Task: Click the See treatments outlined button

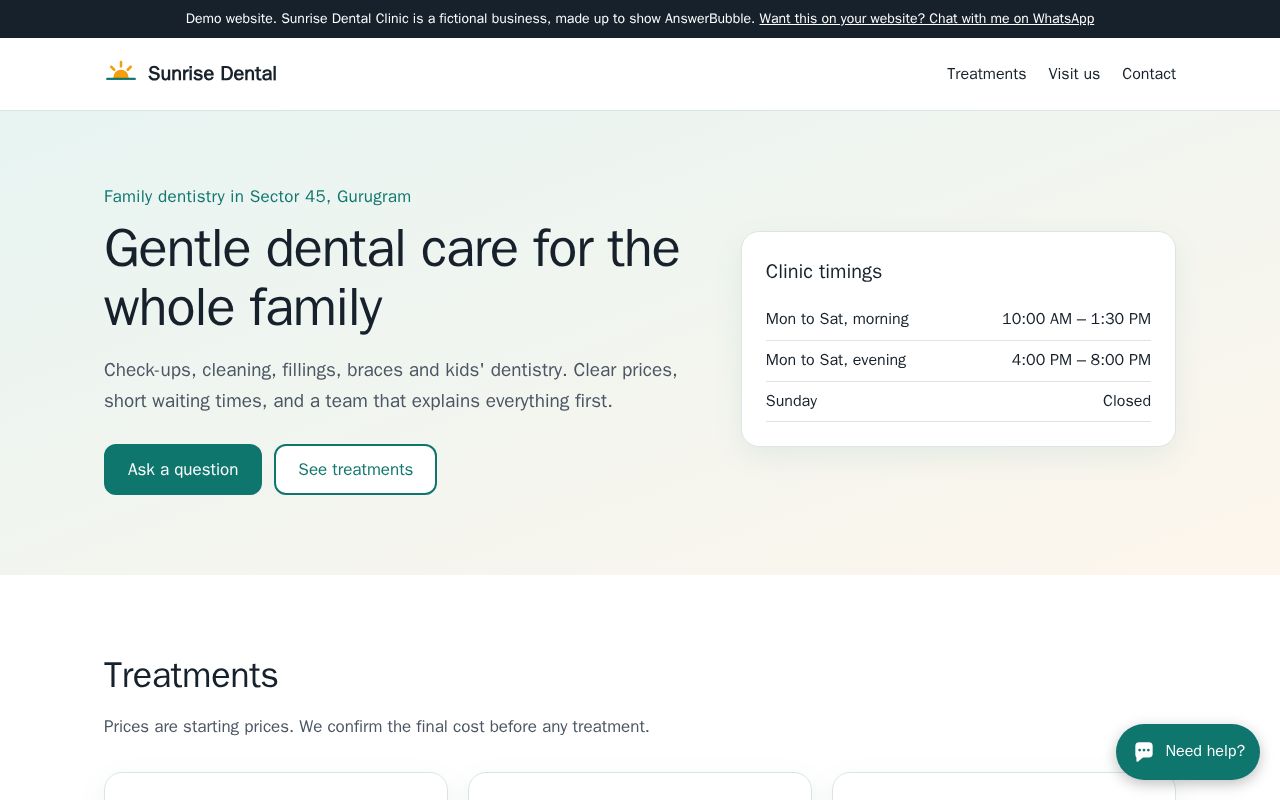Action: point(355,469)
